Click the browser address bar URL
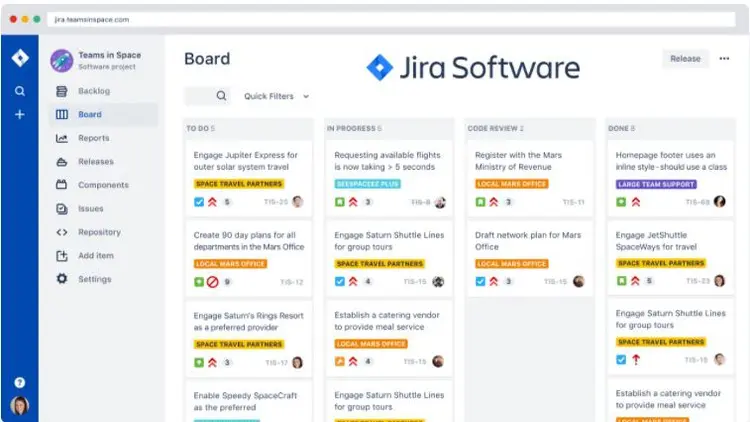750x422 pixels. point(91,20)
